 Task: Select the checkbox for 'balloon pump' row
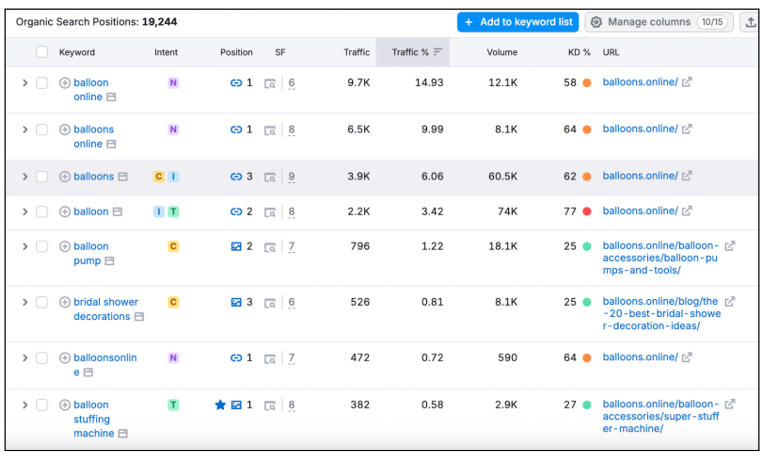[x=42, y=246]
